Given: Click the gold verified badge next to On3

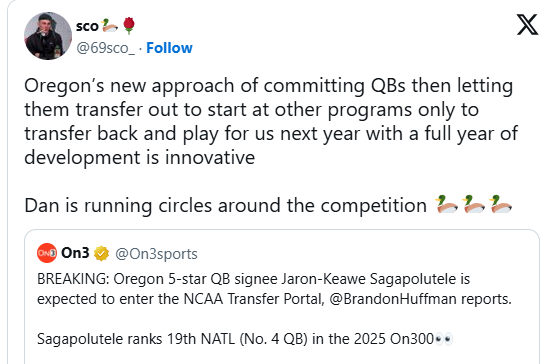Looking at the screenshot, I should [101, 253].
